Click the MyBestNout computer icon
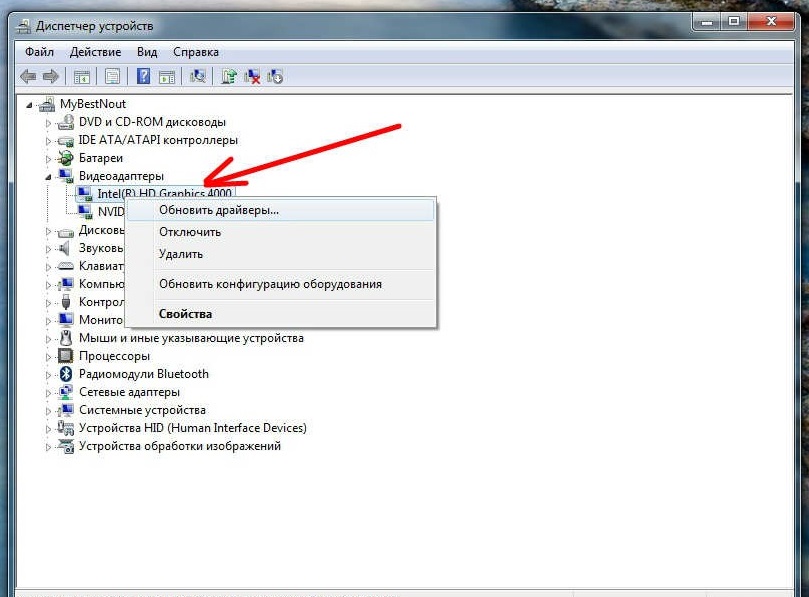This screenshot has width=809, height=597. click(47, 104)
